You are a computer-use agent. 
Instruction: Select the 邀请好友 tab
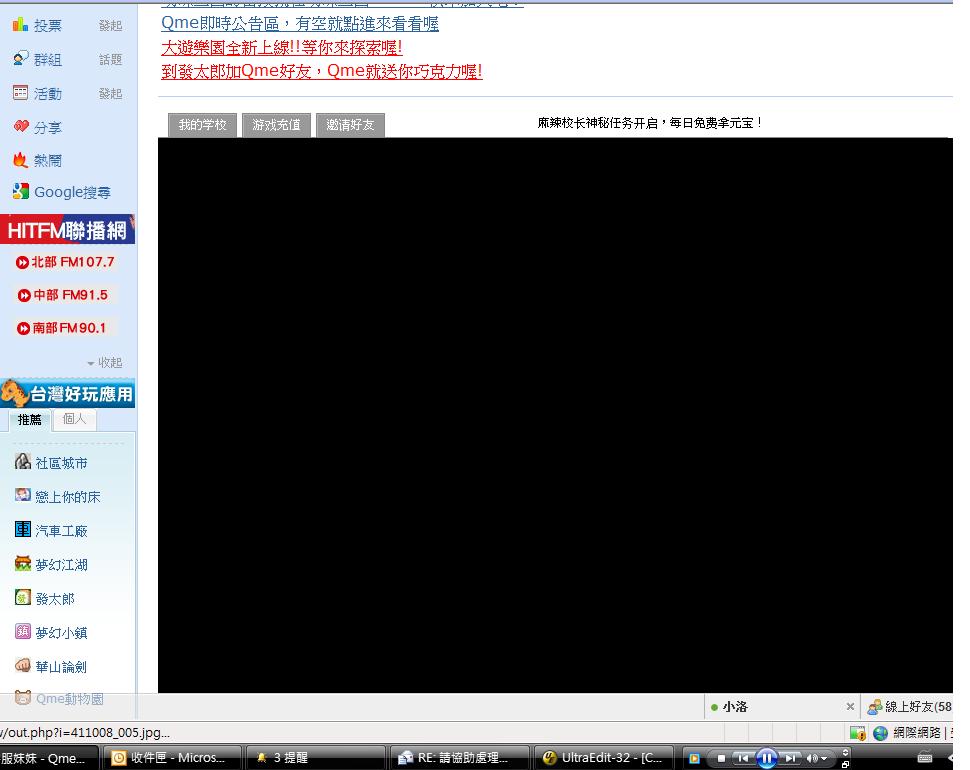pos(350,125)
